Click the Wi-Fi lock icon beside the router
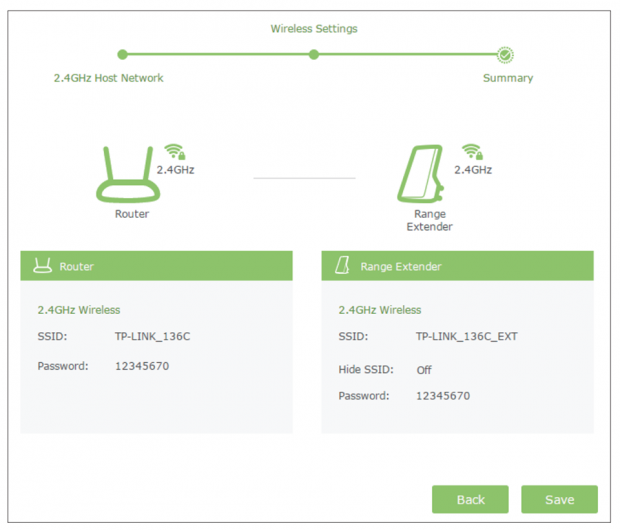The width and height of the screenshot is (620, 530). pyautogui.click(x=176, y=152)
